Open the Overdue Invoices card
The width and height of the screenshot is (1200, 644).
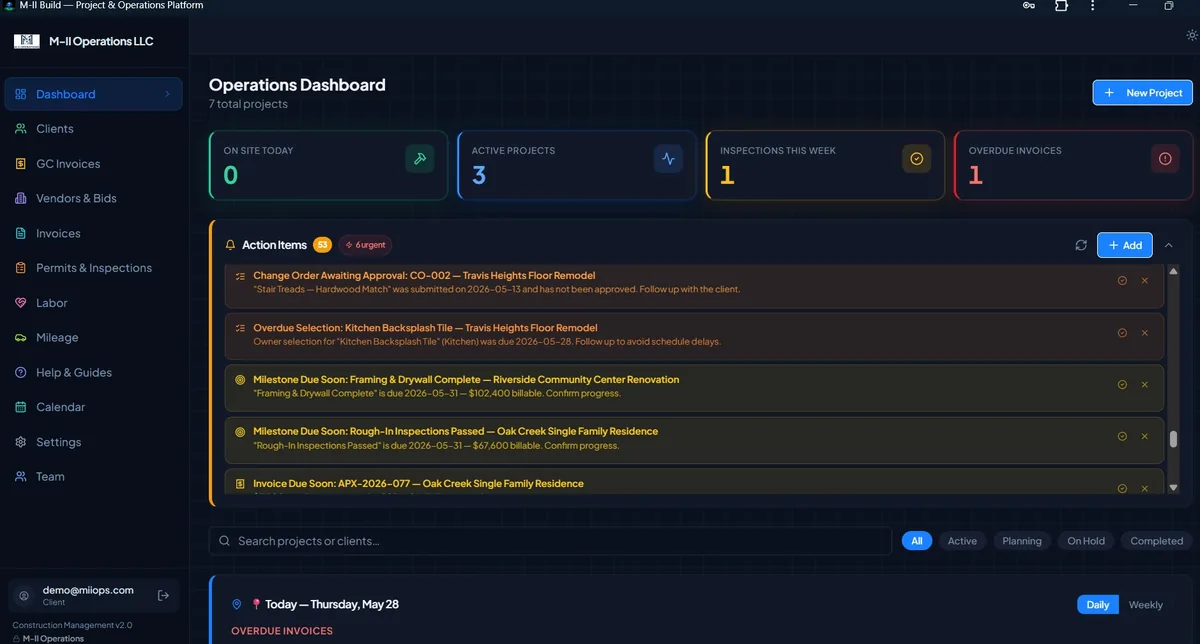[x=1073, y=165]
